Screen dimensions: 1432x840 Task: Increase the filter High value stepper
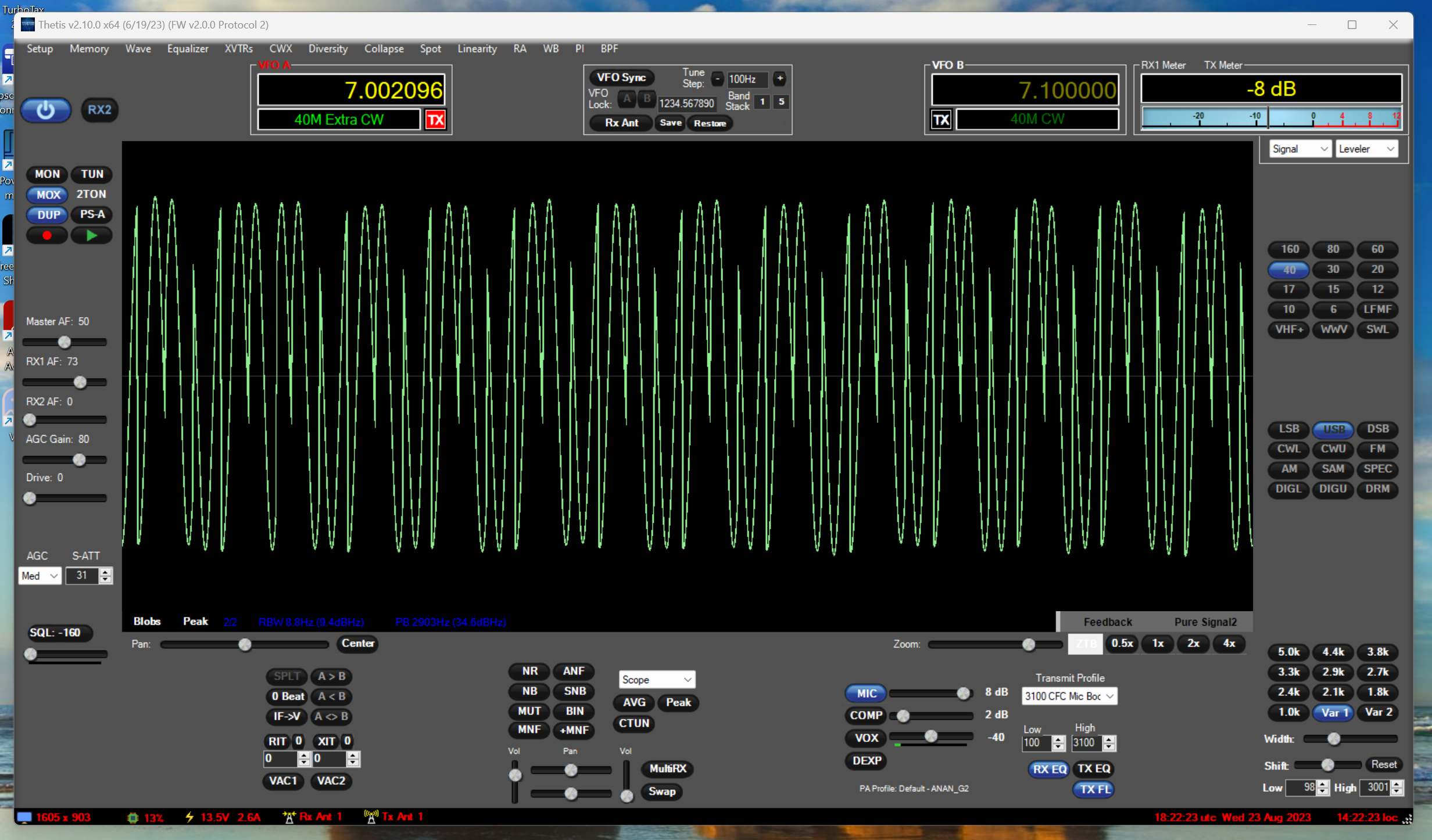(1397, 784)
